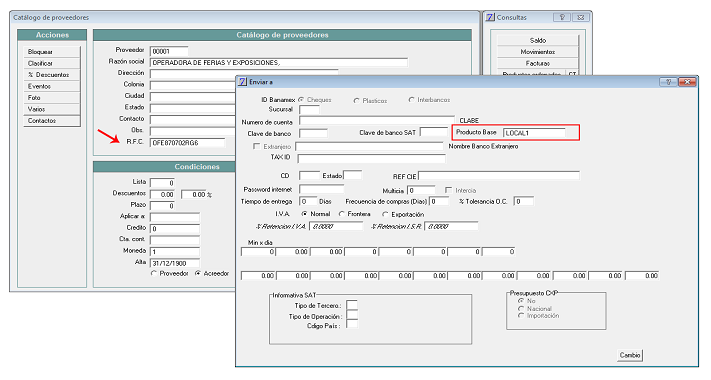711x380 pixels.
Task: Select I.V.A. Exportación radio button
Action: pyautogui.click(x=385, y=214)
